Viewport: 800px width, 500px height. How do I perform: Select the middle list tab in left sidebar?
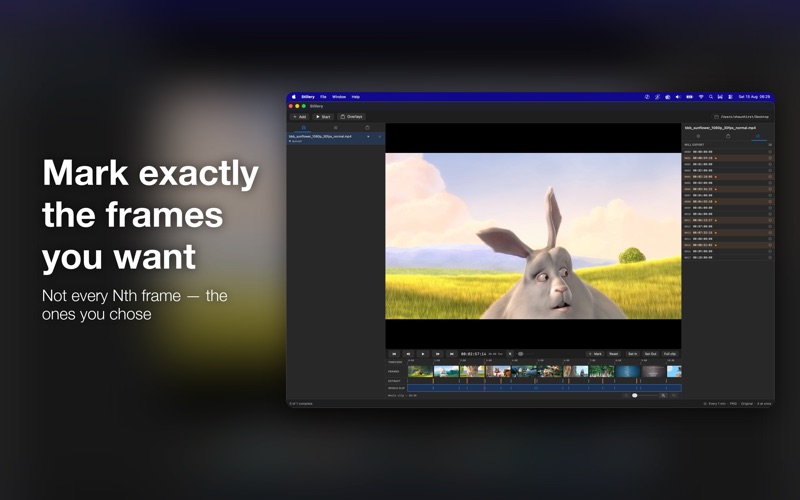point(335,128)
